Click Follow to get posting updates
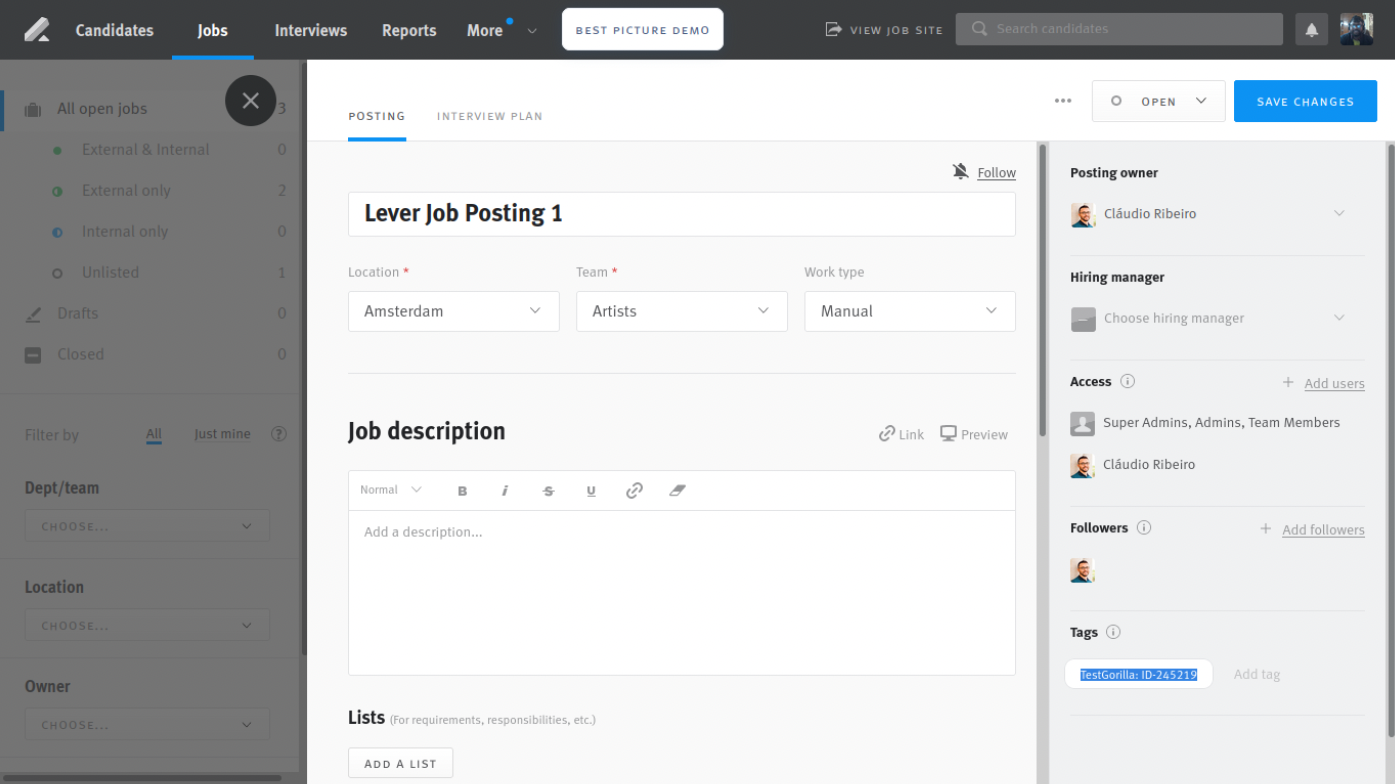Screen dimensions: 1395x784 (x=995, y=172)
